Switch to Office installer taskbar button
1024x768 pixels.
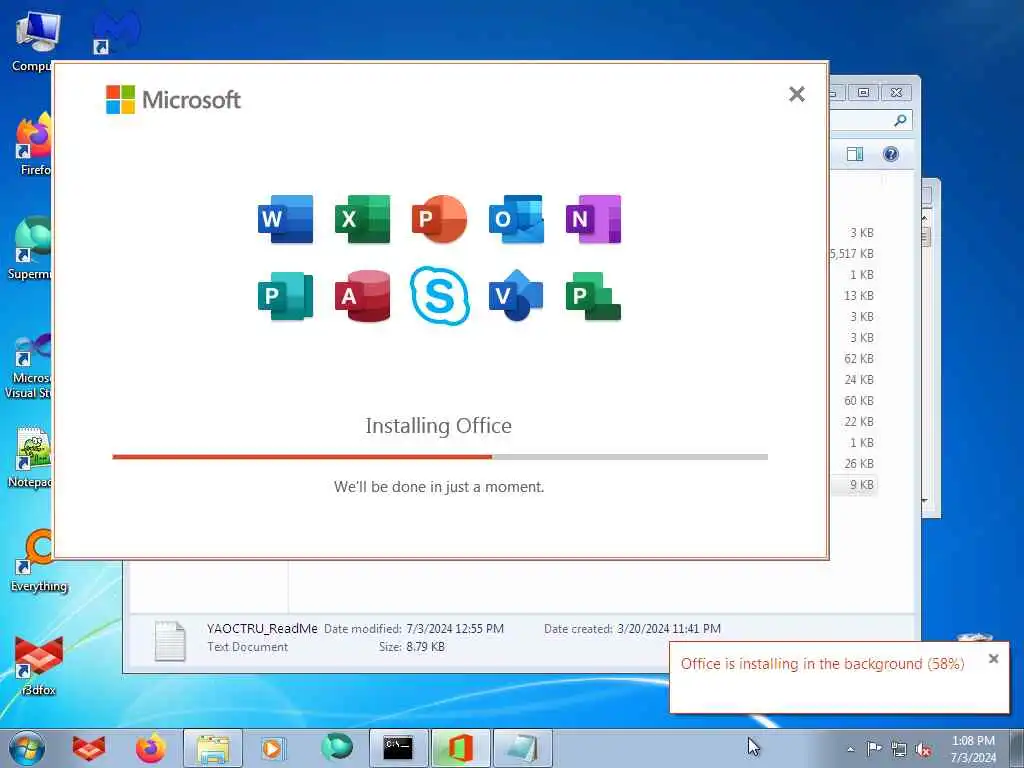tap(460, 748)
